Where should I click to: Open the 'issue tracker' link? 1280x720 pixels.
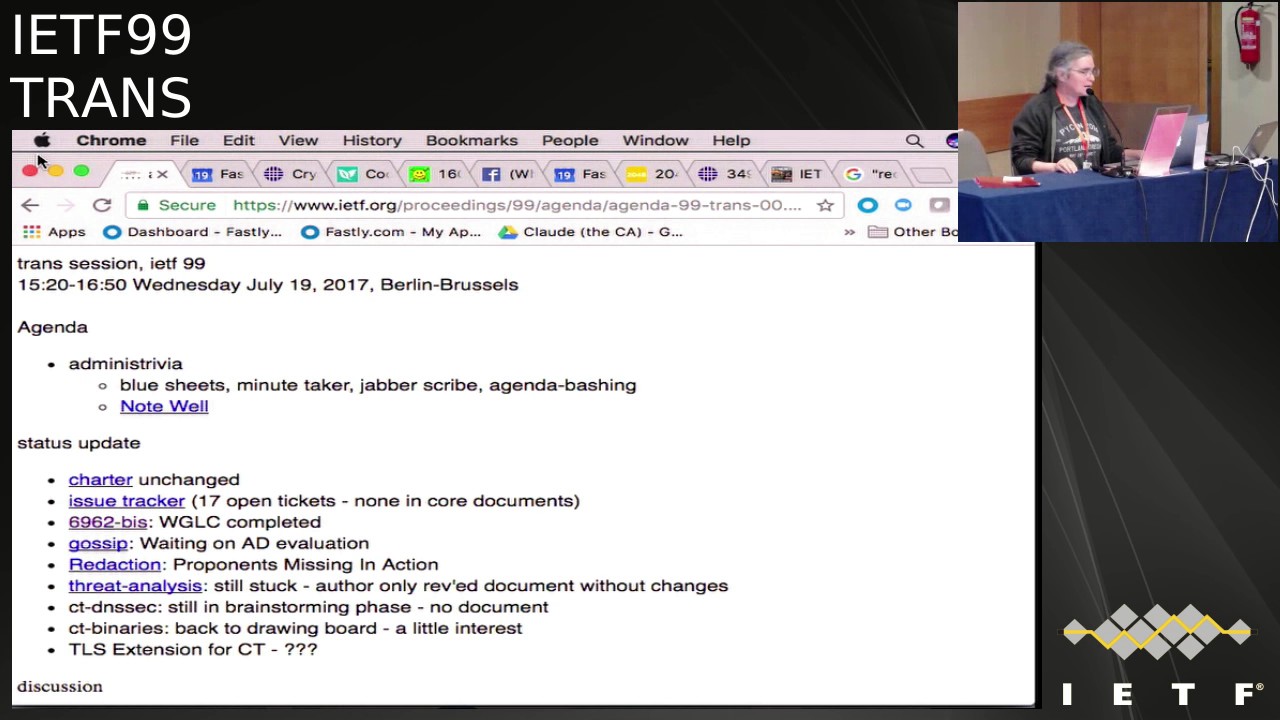pos(127,501)
